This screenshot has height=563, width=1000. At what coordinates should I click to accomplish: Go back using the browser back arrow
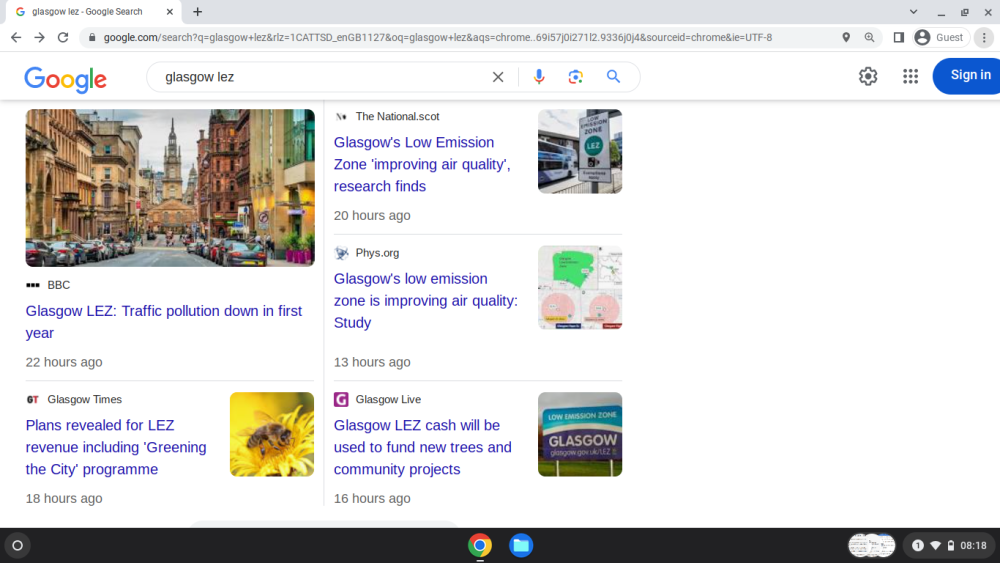16,38
